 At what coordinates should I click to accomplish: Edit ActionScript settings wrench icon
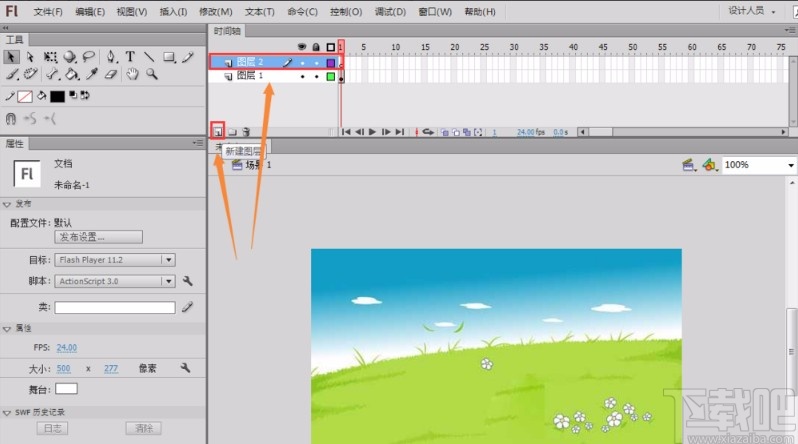point(187,281)
